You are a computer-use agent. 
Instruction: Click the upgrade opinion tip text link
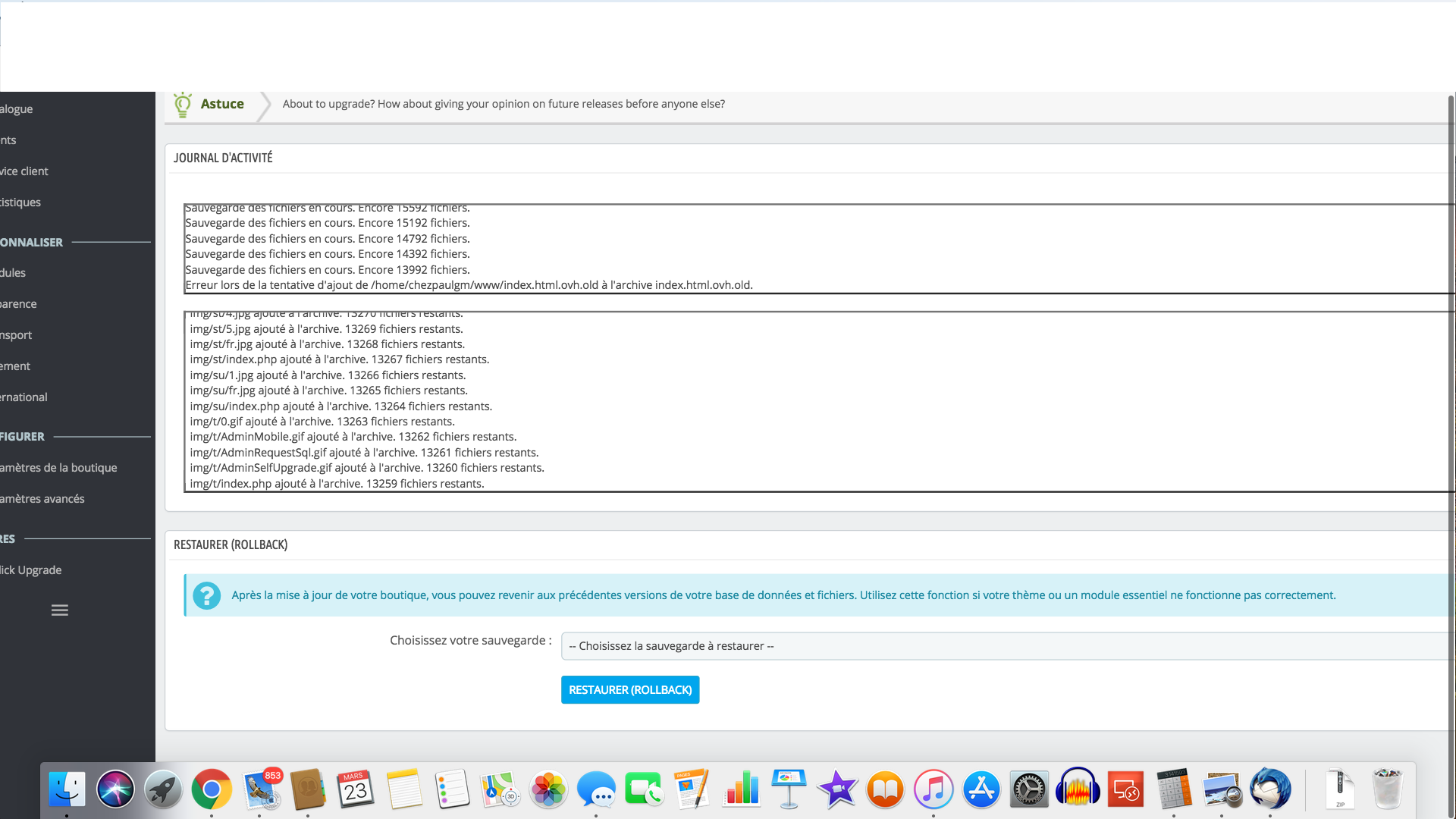[504, 104]
